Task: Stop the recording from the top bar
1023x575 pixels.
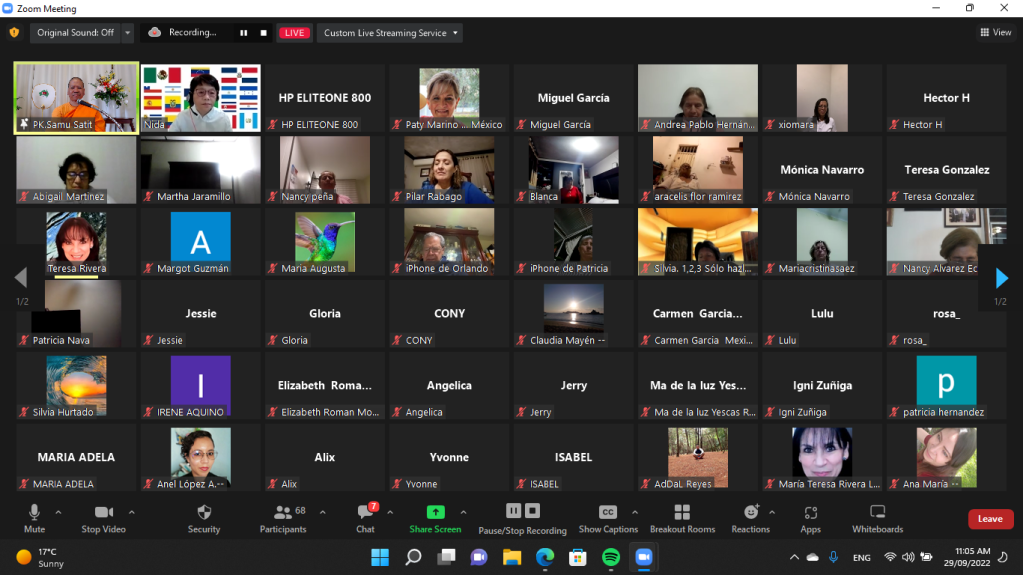Action: pos(264,33)
